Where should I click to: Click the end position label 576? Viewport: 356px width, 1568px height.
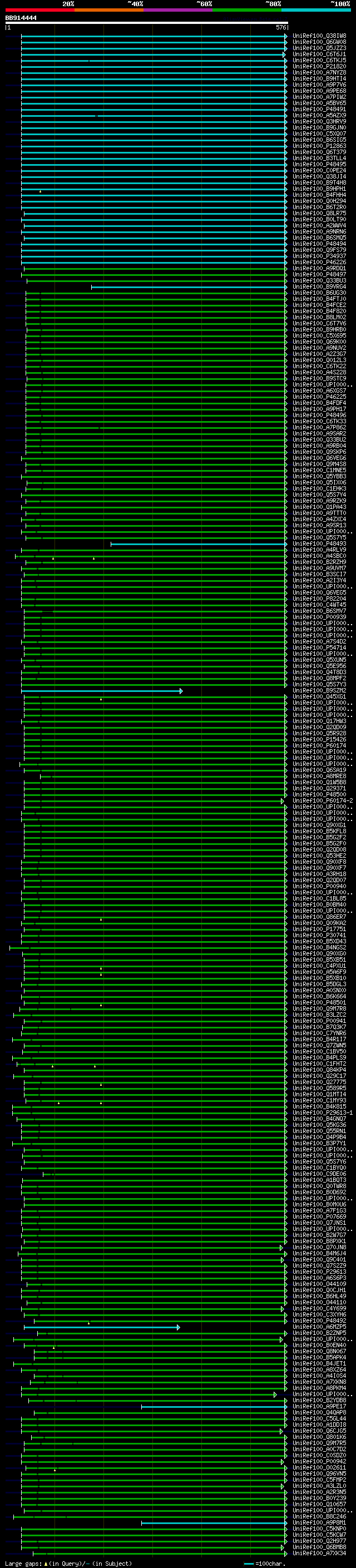(x=280, y=27)
